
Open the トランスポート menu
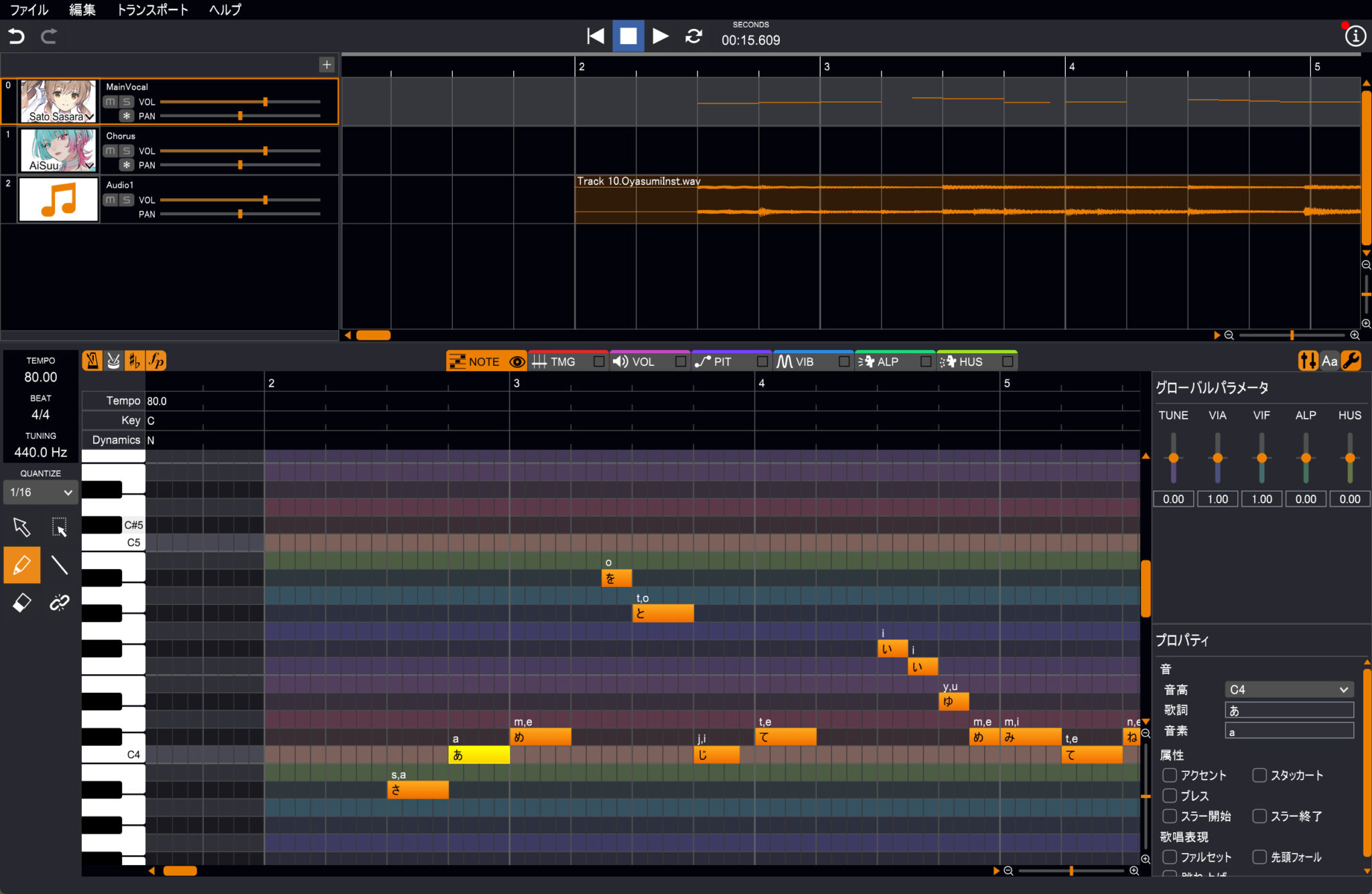152,10
